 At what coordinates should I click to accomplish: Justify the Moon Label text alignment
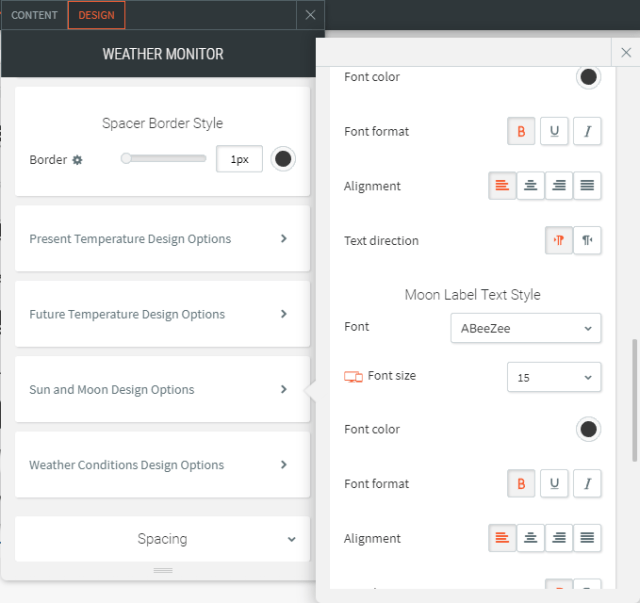pos(587,538)
